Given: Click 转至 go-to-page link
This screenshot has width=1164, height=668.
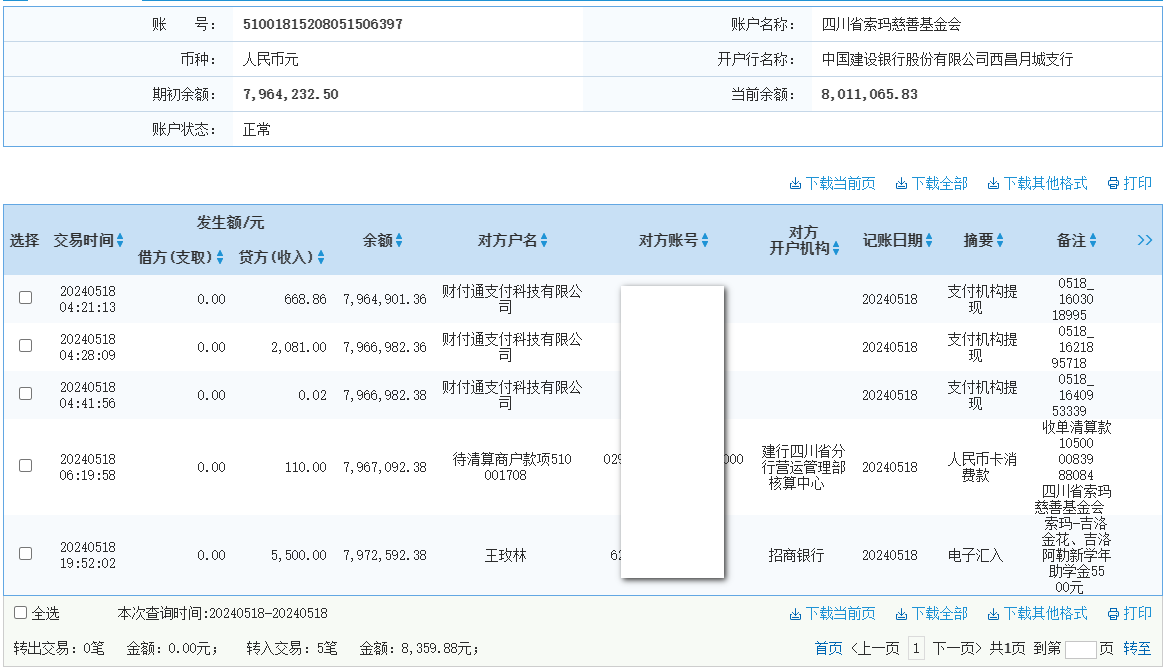Looking at the screenshot, I should (1137, 649).
